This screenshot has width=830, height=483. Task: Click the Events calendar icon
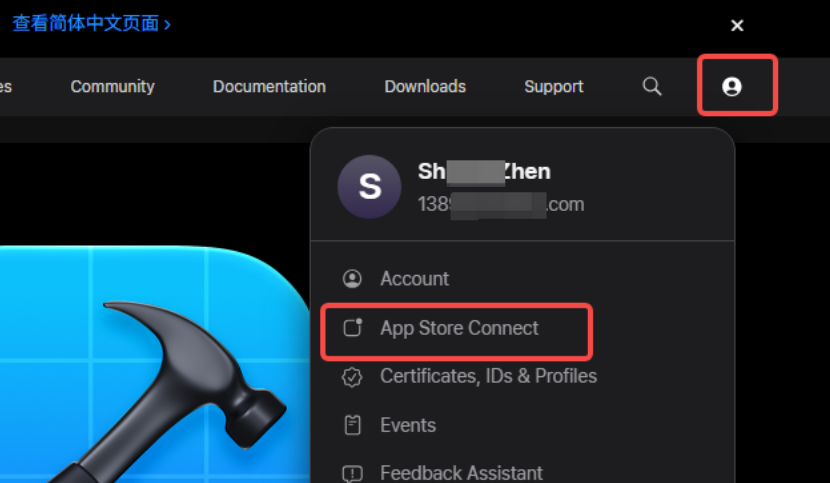[353, 425]
